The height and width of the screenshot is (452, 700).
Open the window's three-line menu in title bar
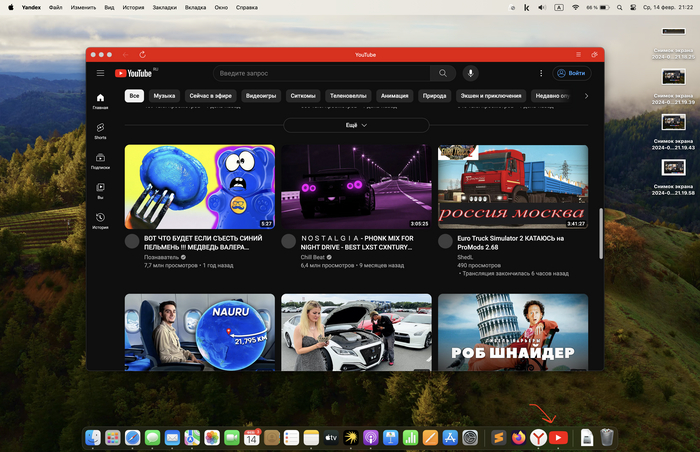[x=579, y=54]
